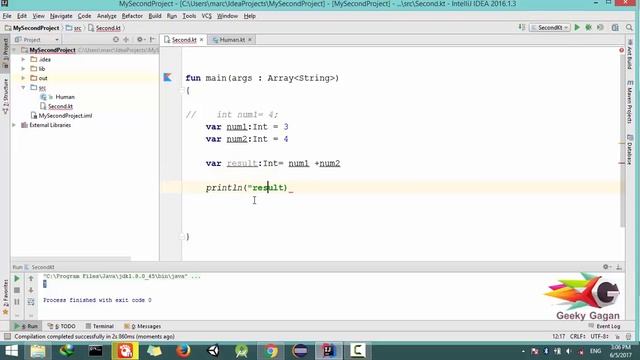Image resolution: width=640 pixels, height=360 pixels.
Task: Collapse MySecondProject root node
Action: pyautogui.click(x=14, y=50)
